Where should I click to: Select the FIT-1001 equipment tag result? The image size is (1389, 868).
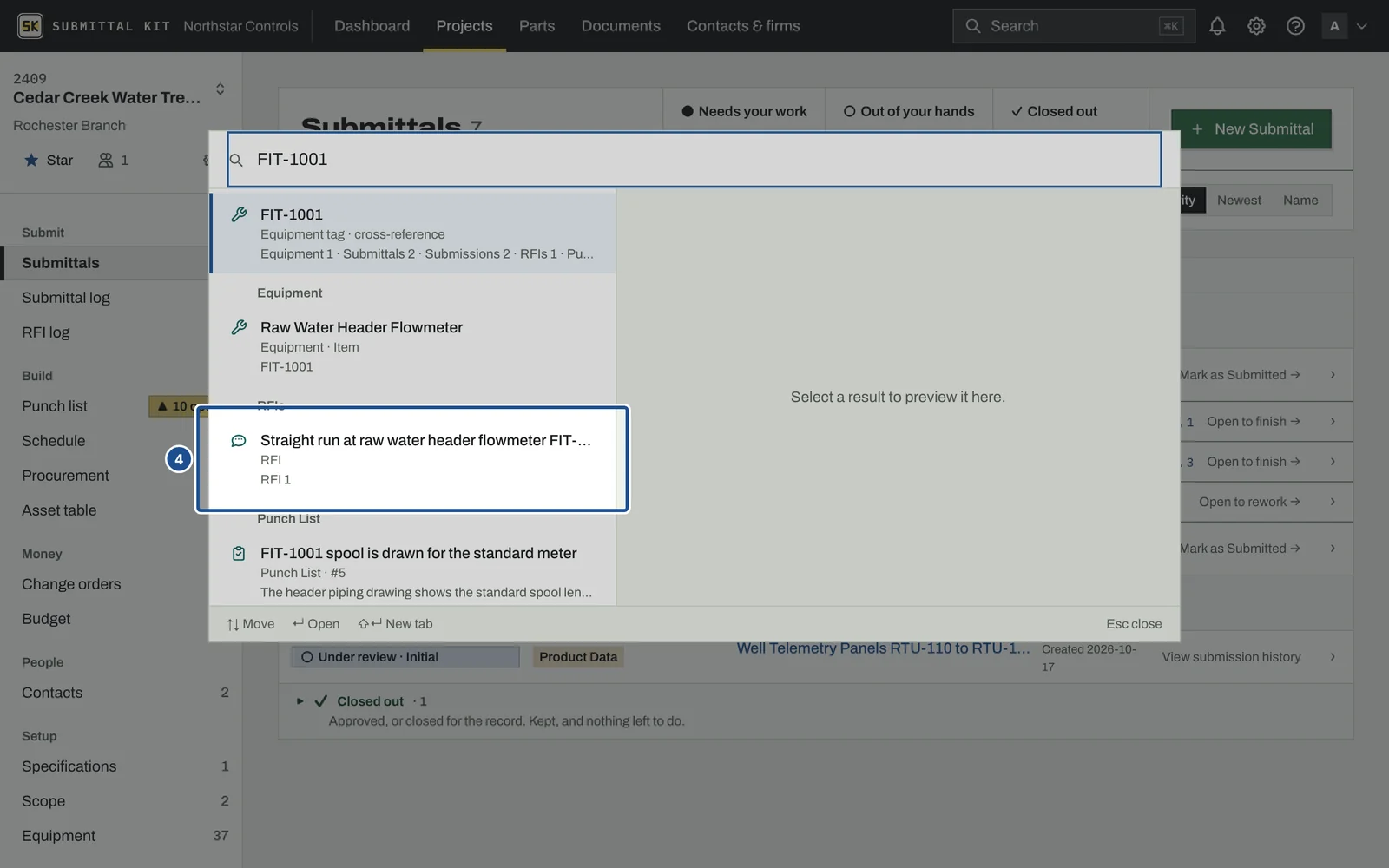413,233
